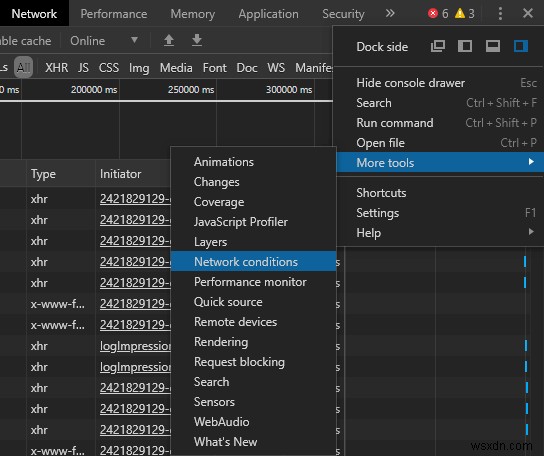Image resolution: width=544 pixels, height=456 pixels.
Task: Filter requests by Media
Action: tap(176, 68)
